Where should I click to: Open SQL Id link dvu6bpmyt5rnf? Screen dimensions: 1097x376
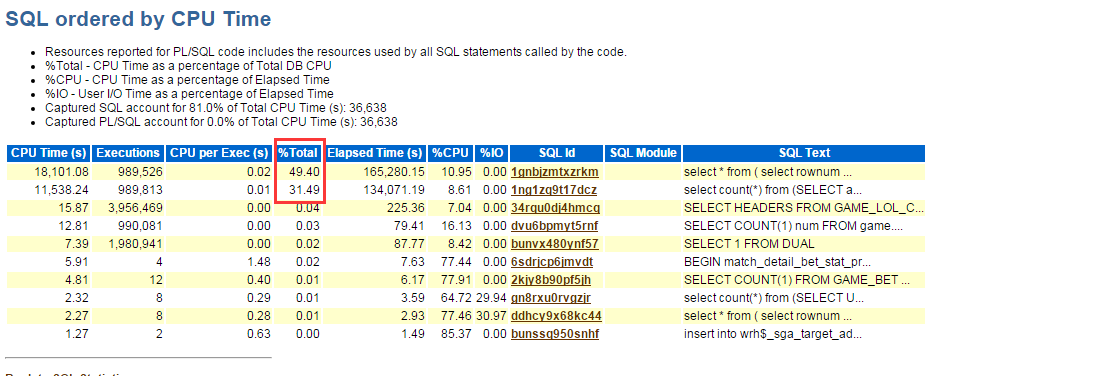[x=555, y=225]
